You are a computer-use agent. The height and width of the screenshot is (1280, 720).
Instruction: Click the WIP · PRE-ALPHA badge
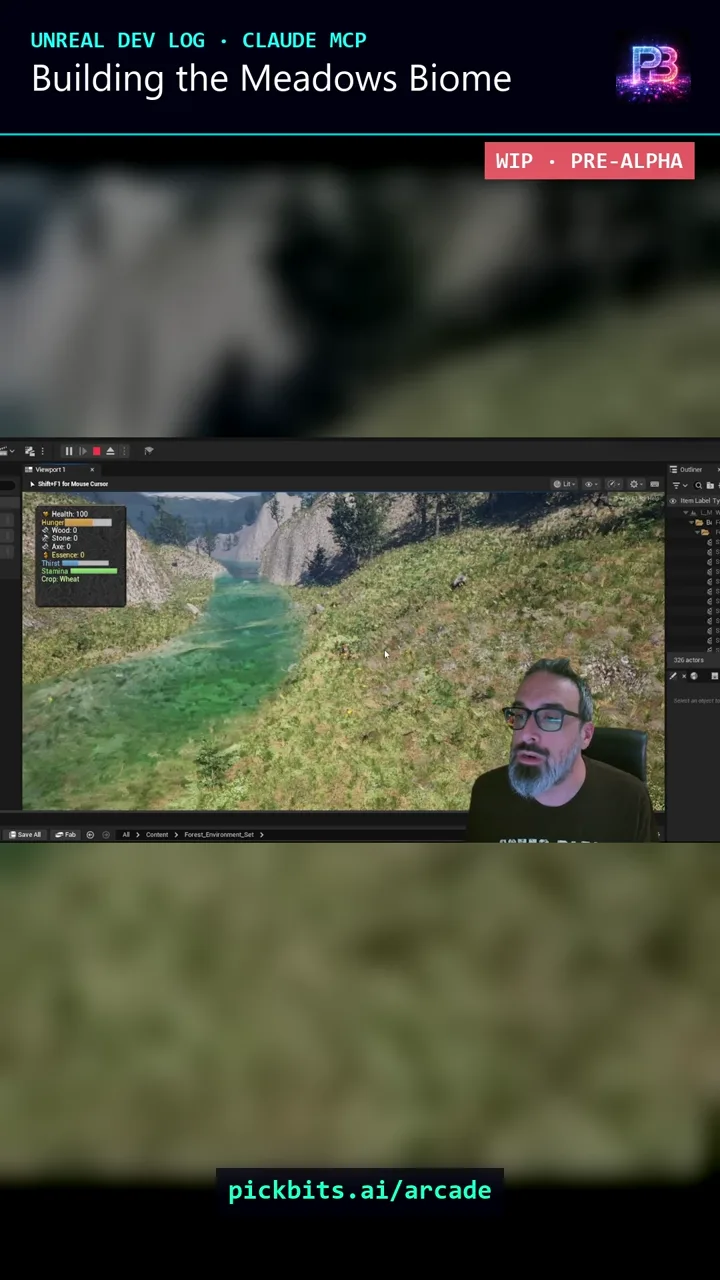click(x=589, y=161)
